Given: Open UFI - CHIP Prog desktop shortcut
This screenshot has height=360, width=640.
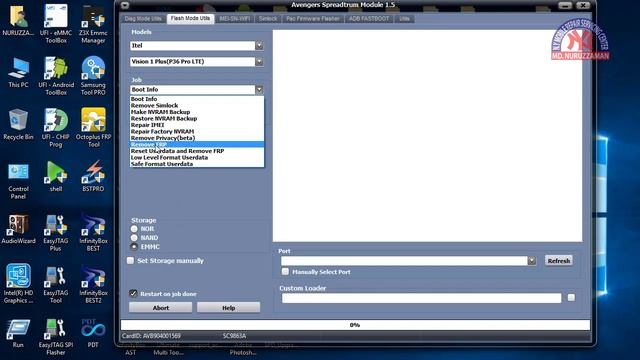Looking at the screenshot, I should (56, 128).
